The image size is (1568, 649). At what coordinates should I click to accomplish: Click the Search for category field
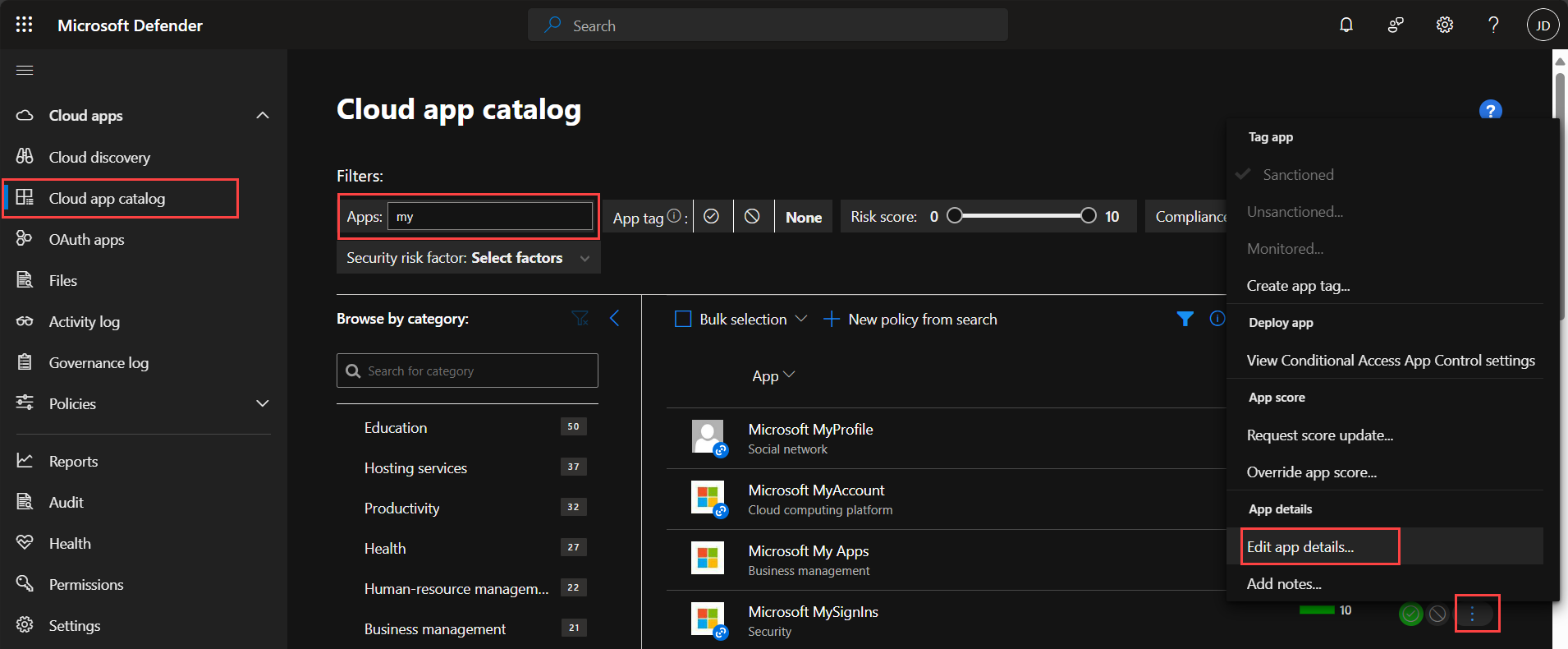pyautogui.click(x=467, y=371)
